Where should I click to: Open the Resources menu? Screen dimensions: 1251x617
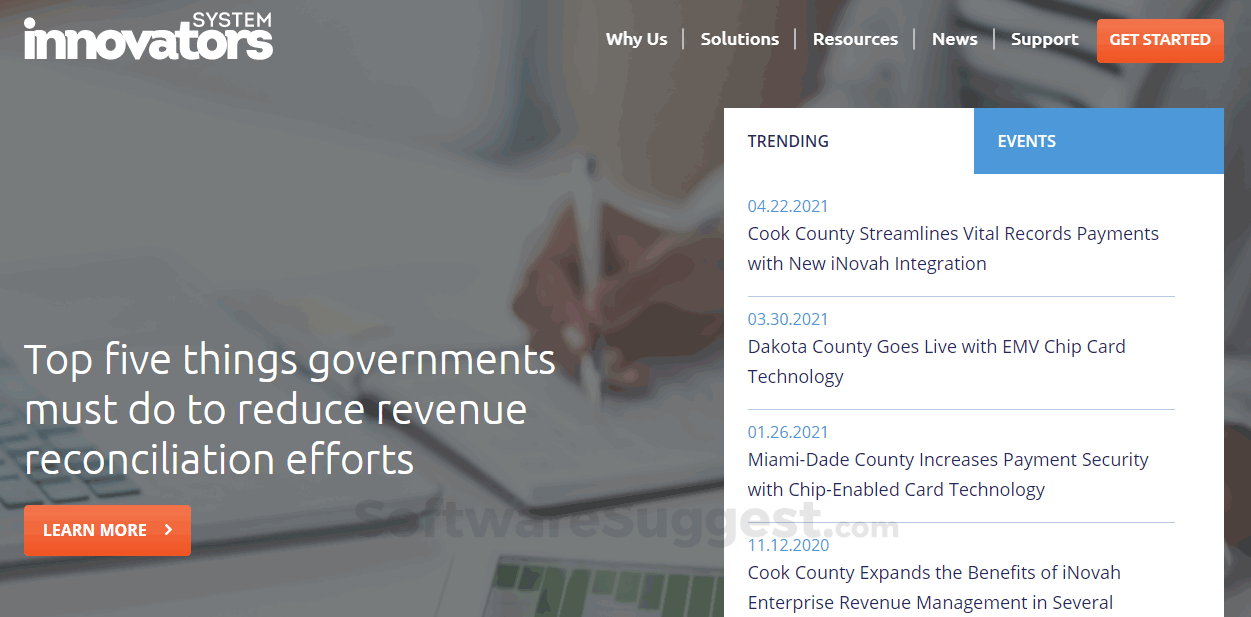pyautogui.click(x=855, y=39)
